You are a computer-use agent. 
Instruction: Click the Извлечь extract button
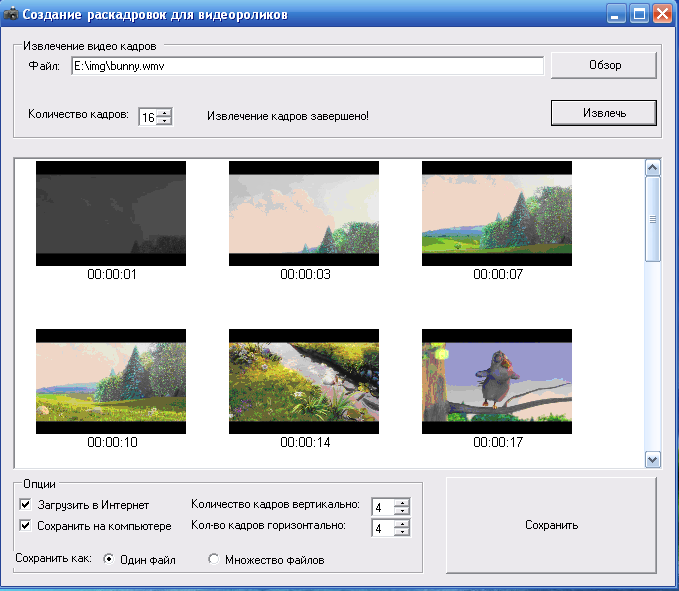[x=604, y=113]
